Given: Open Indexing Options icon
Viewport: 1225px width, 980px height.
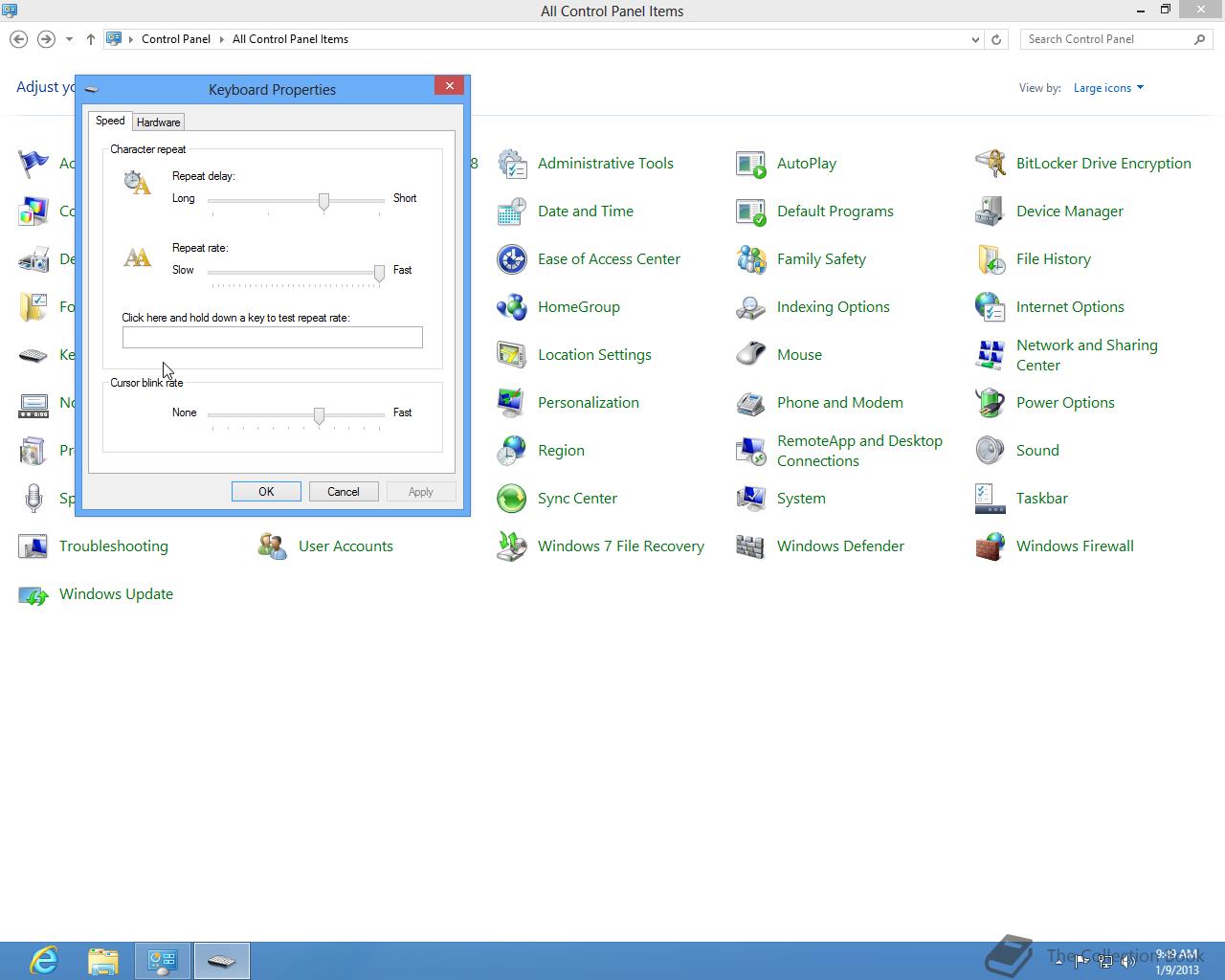Looking at the screenshot, I should tap(751, 307).
